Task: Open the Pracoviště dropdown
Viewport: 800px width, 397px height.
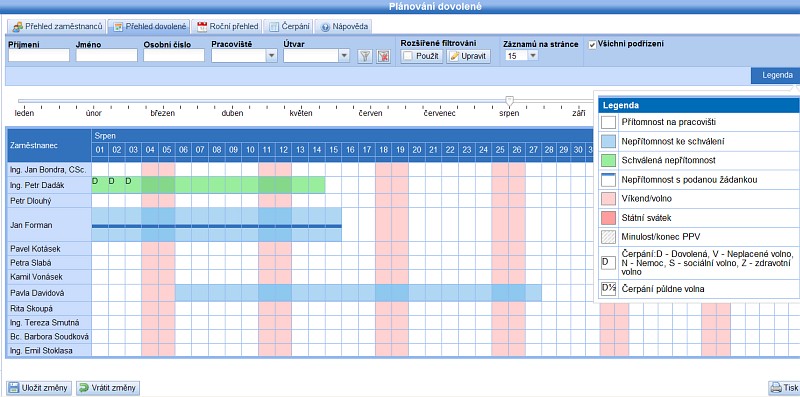Action: coord(271,56)
